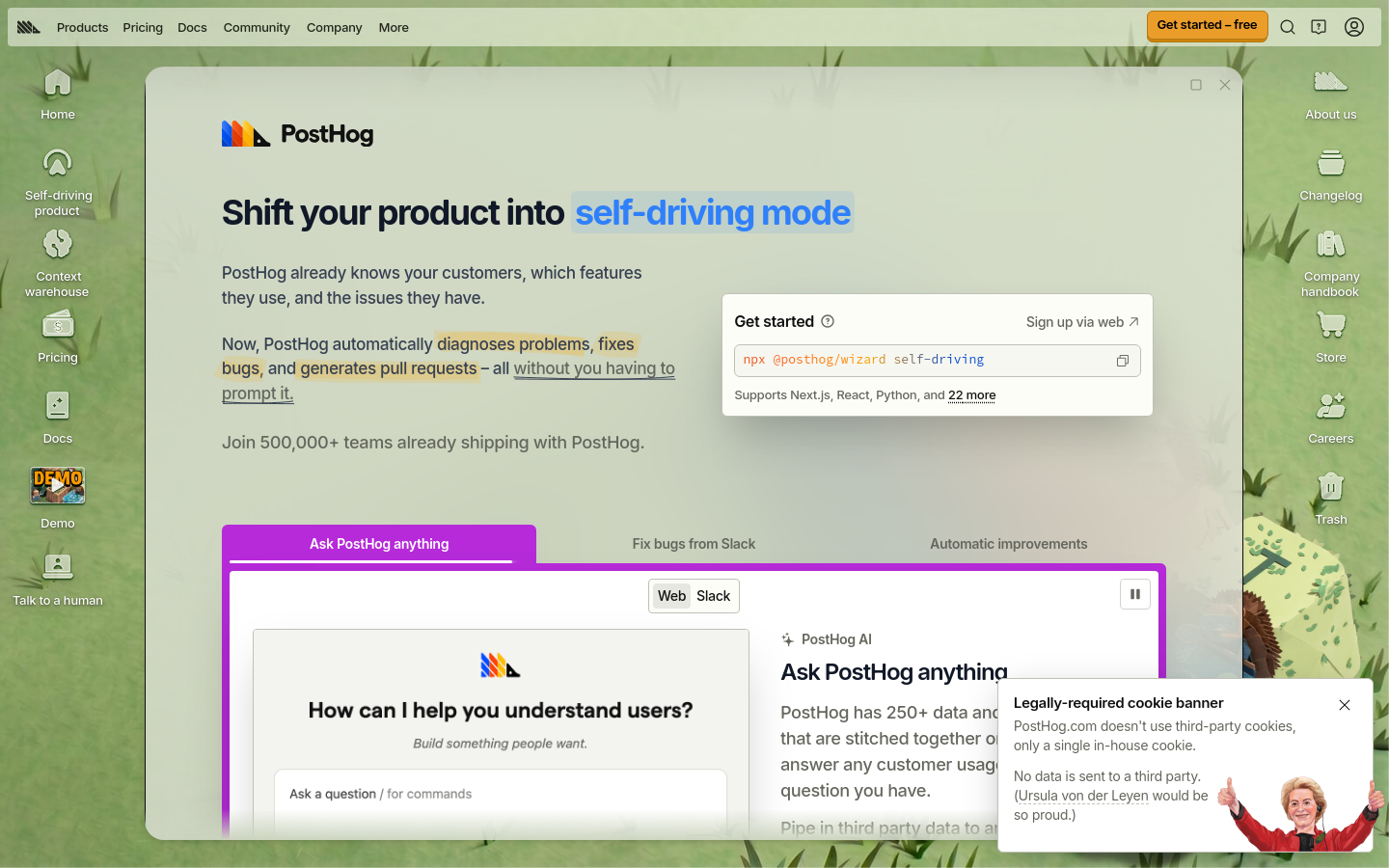Screen dimensions: 1389x868
Task: Open the More menu
Action: tap(394, 27)
